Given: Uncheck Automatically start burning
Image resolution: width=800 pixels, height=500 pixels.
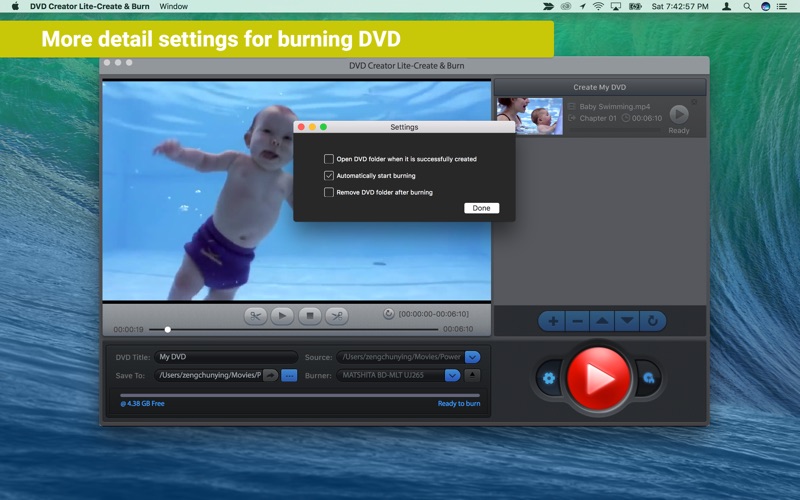Looking at the screenshot, I should pyautogui.click(x=329, y=176).
